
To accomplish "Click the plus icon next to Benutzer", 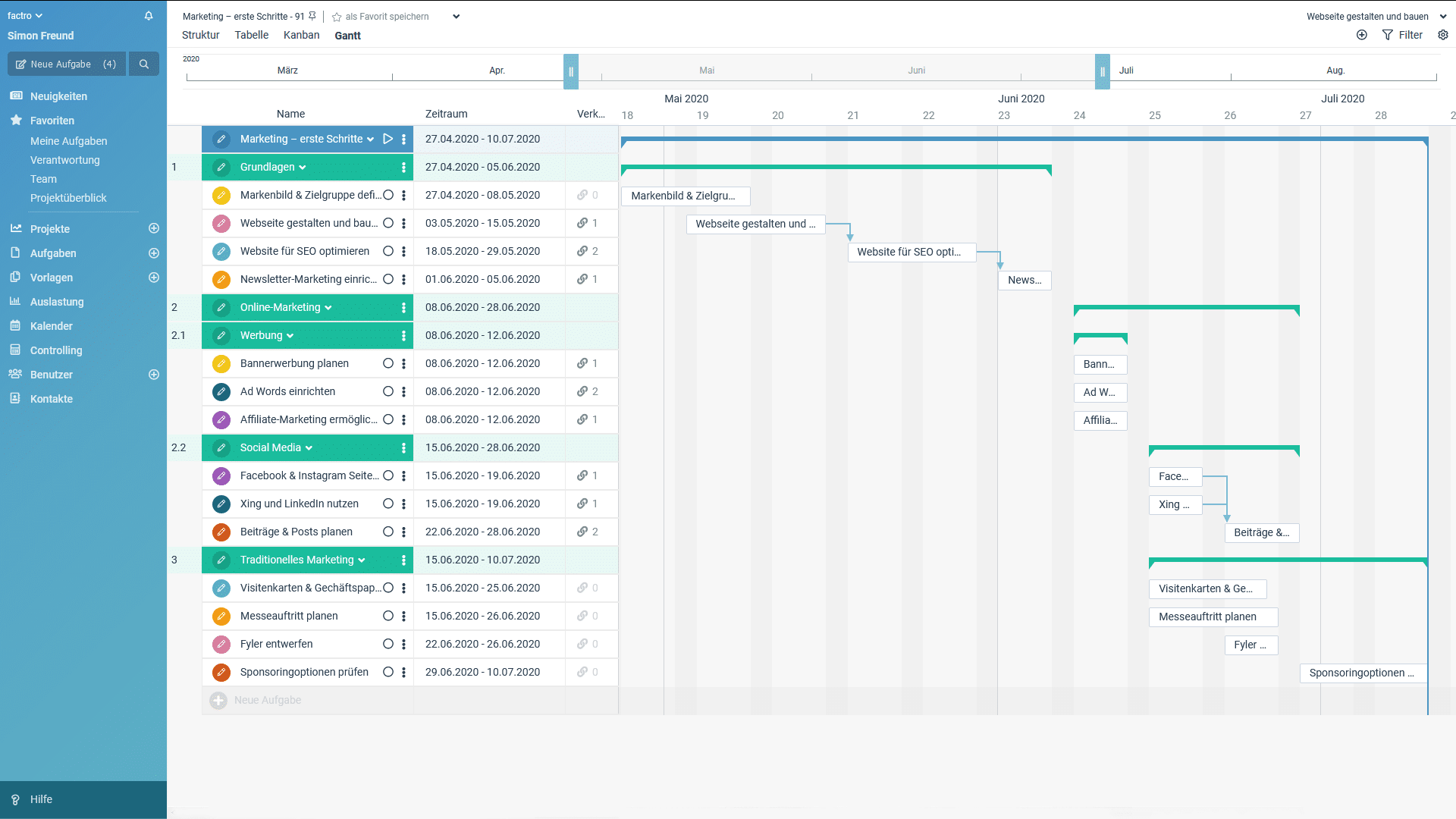I will click(154, 375).
